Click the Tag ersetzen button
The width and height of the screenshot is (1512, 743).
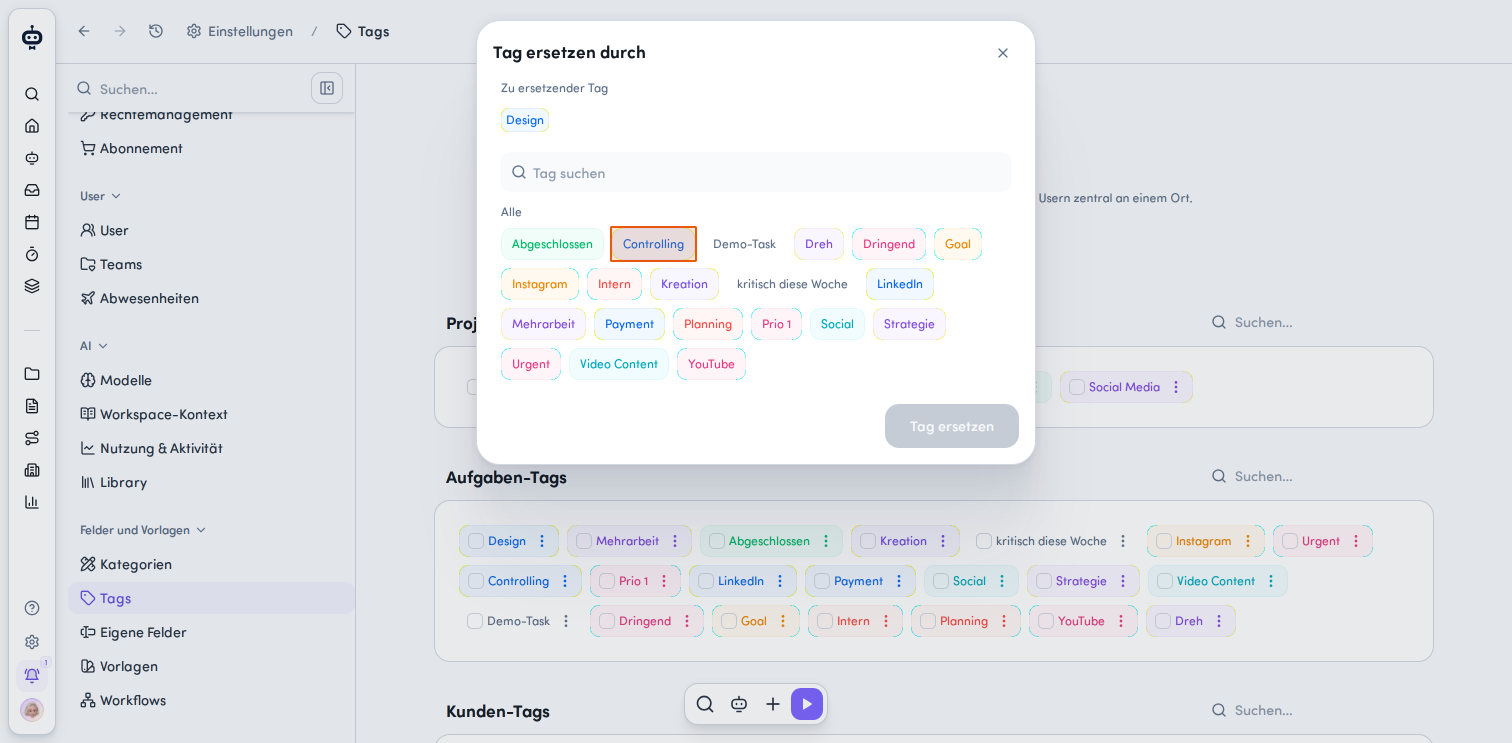click(x=952, y=426)
